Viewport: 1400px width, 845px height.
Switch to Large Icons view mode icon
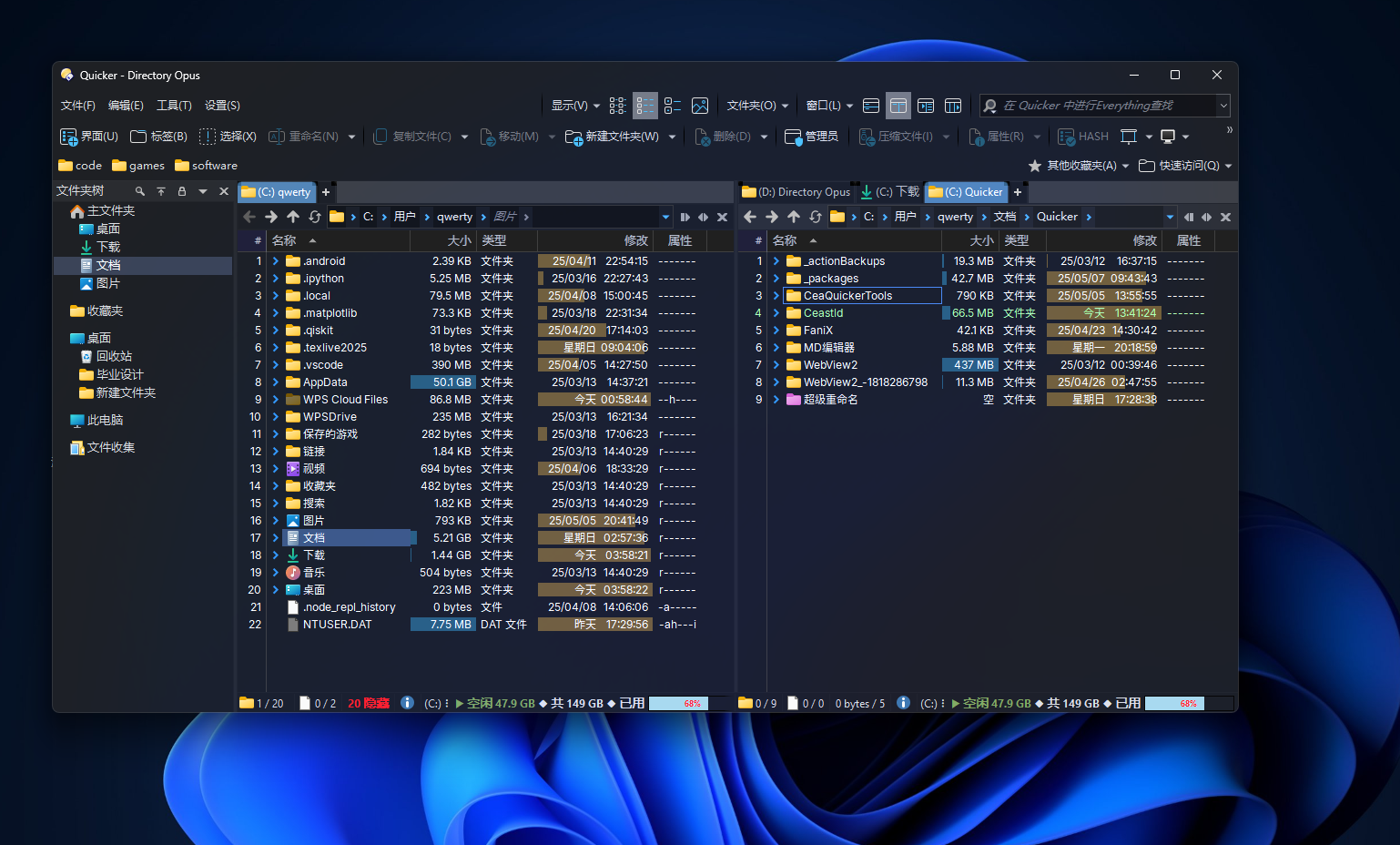(x=617, y=106)
